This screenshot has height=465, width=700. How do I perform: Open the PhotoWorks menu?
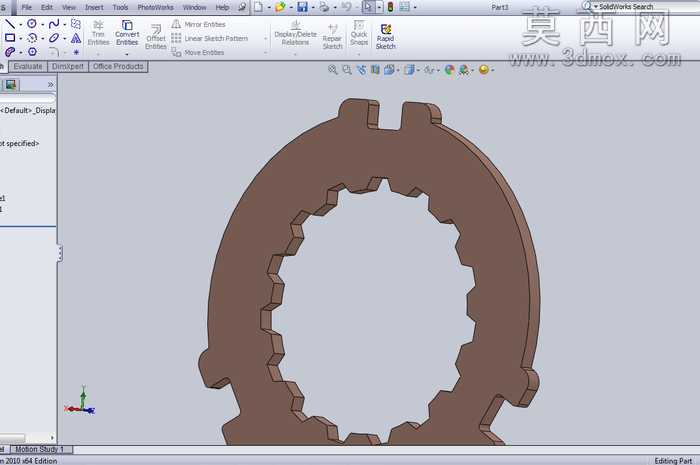pos(155,7)
